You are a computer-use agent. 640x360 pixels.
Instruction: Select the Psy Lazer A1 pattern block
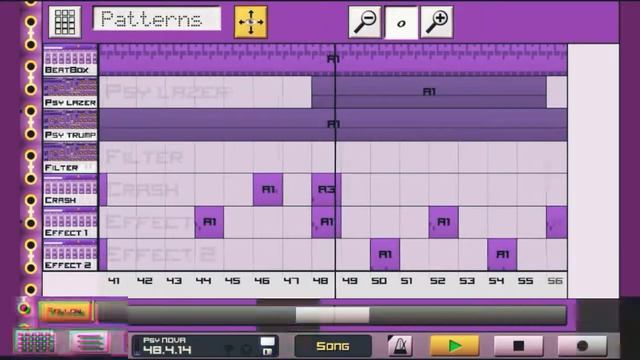[x=429, y=92]
